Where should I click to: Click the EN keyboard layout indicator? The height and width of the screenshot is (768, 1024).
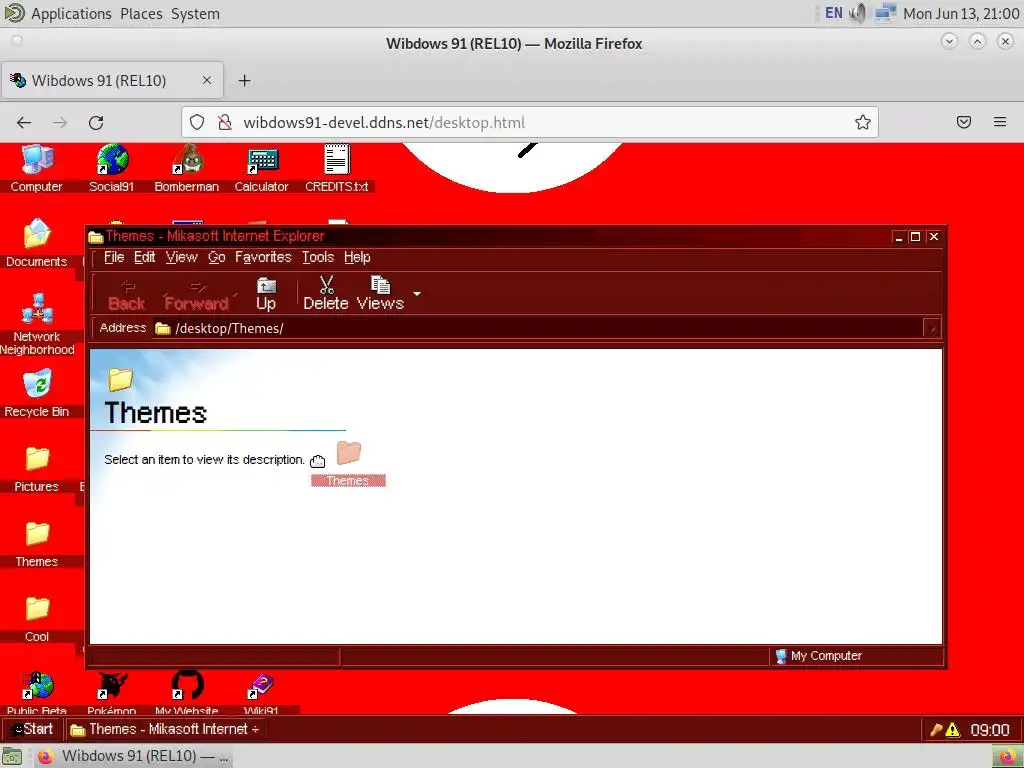pos(834,13)
